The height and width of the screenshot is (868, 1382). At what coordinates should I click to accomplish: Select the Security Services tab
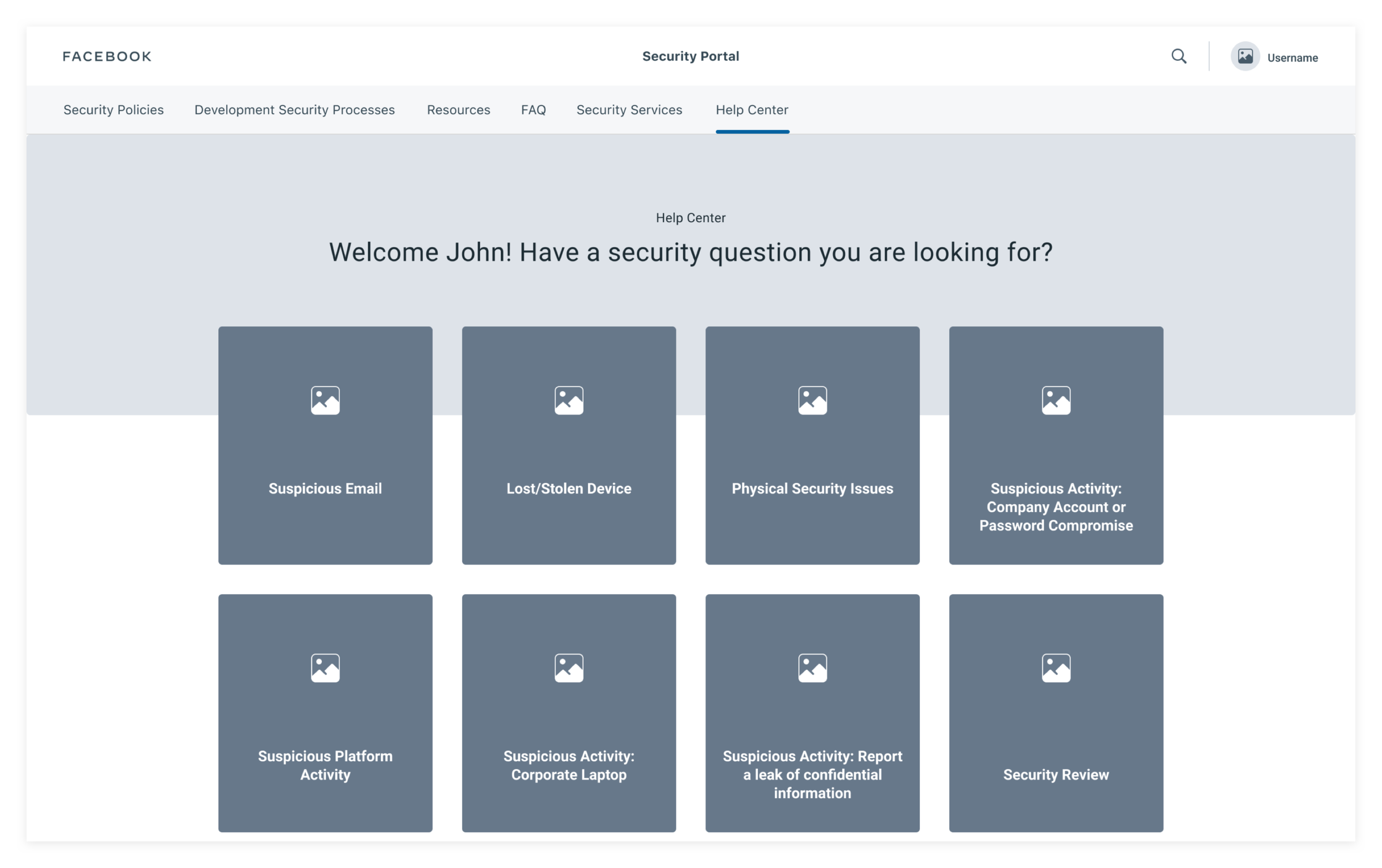click(x=629, y=109)
